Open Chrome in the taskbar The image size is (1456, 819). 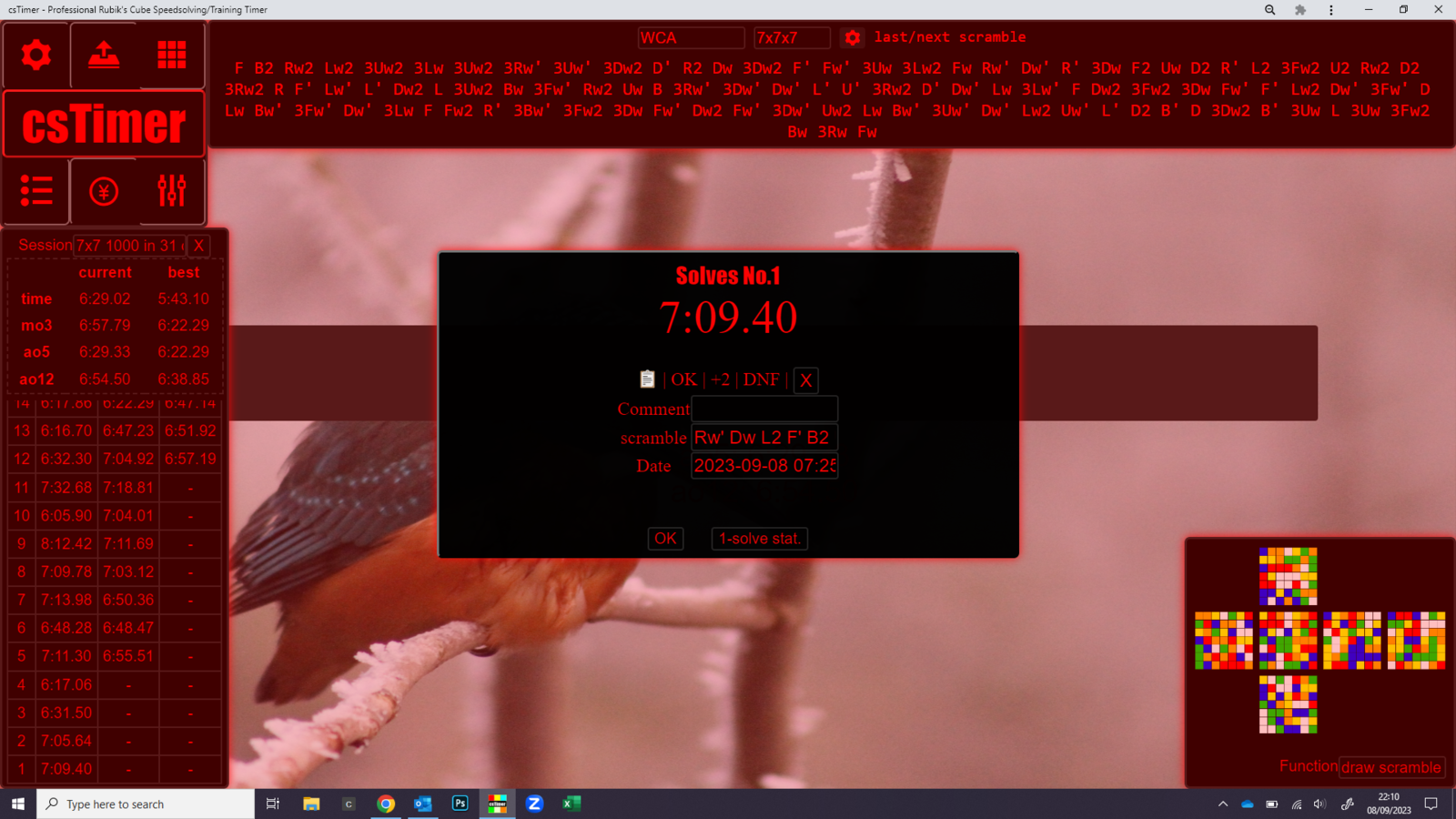point(386,804)
